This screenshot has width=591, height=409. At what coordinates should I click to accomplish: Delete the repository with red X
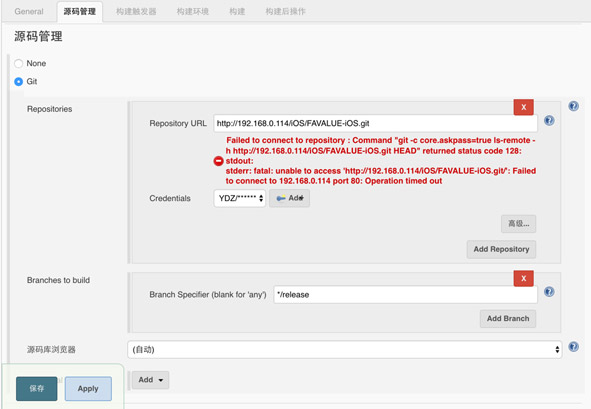coord(524,107)
